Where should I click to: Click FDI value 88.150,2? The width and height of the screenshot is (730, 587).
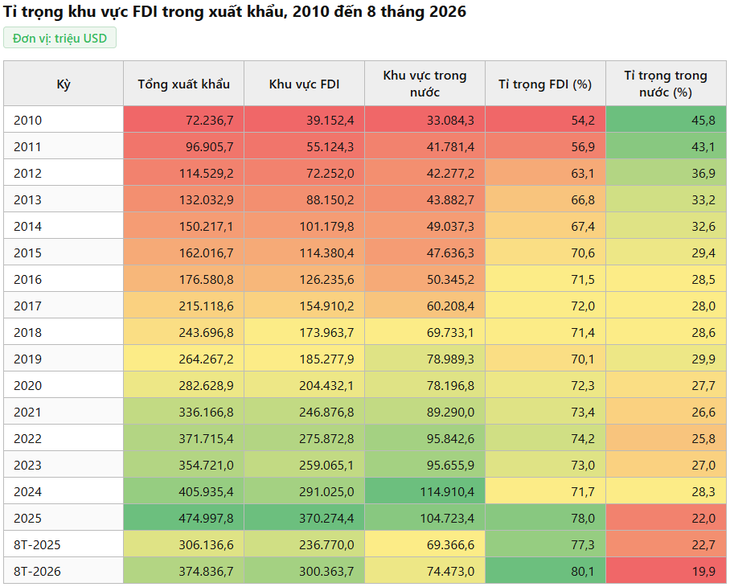[304, 200]
